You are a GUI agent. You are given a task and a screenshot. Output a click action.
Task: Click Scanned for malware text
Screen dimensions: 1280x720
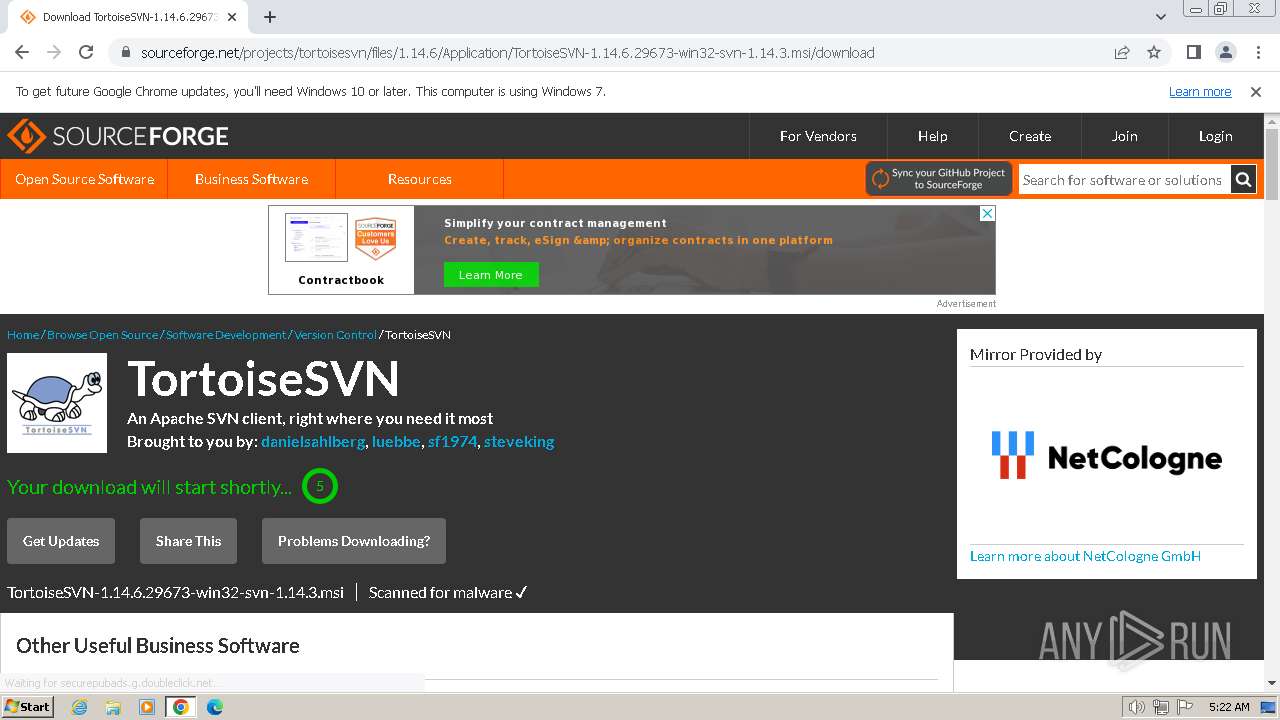(x=448, y=592)
